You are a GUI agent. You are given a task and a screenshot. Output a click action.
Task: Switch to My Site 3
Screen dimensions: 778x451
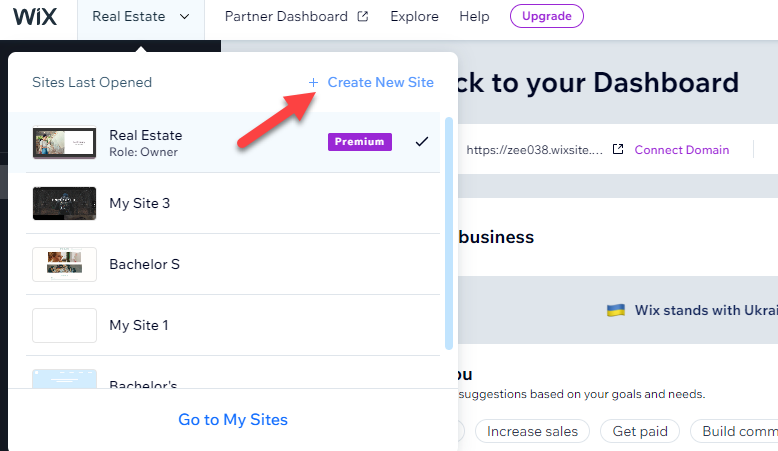(x=139, y=203)
